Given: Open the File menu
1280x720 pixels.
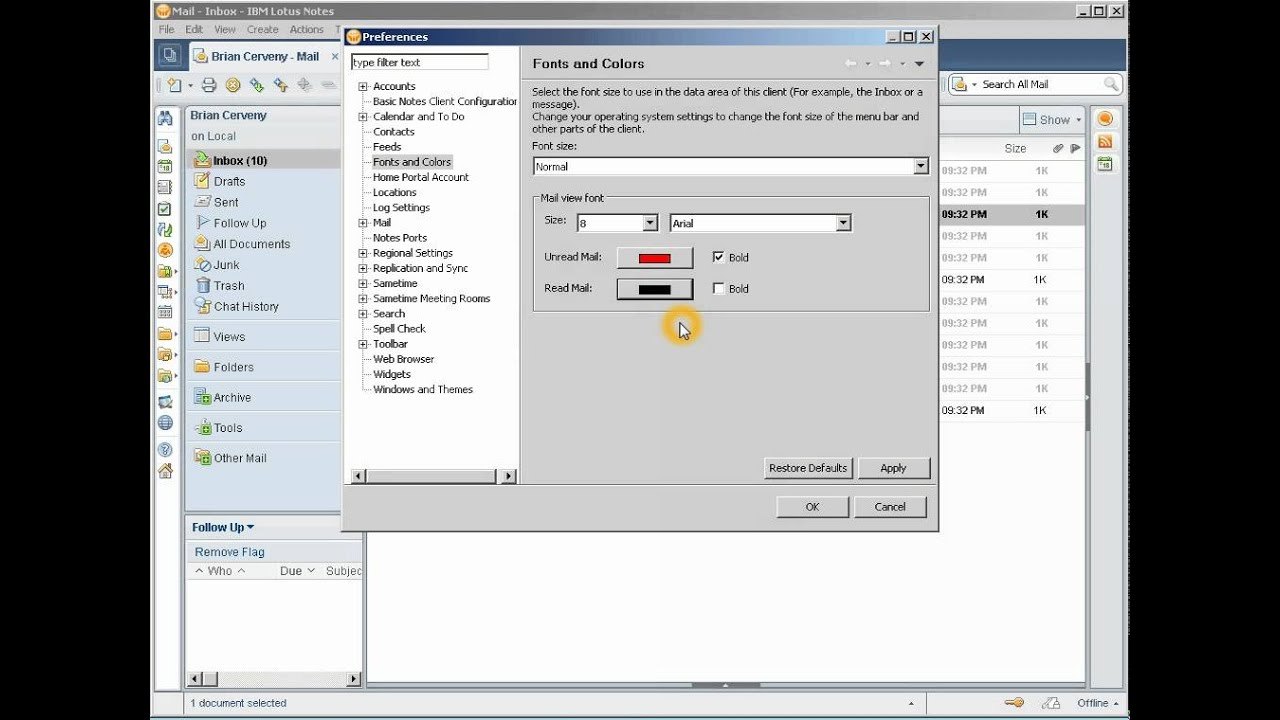Looking at the screenshot, I should (x=166, y=30).
